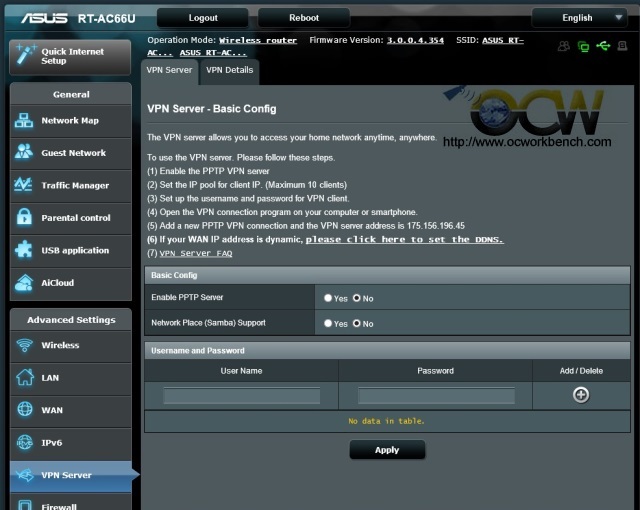Viewport: 640px width, 510px height.
Task: Switch to the VPN Server tab
Action: [x=169, y=70]
